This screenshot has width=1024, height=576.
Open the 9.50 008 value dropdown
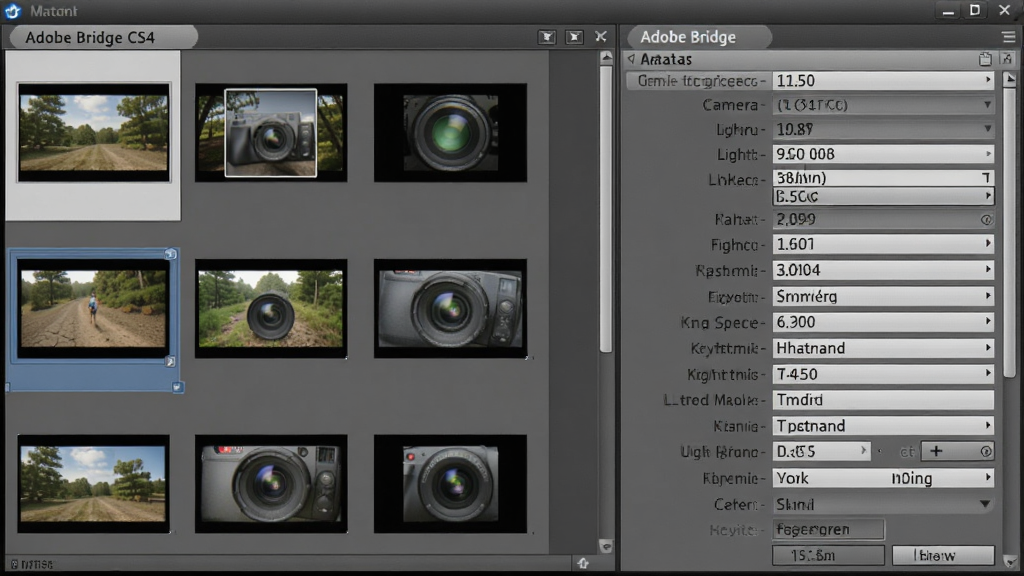point(883,154)
